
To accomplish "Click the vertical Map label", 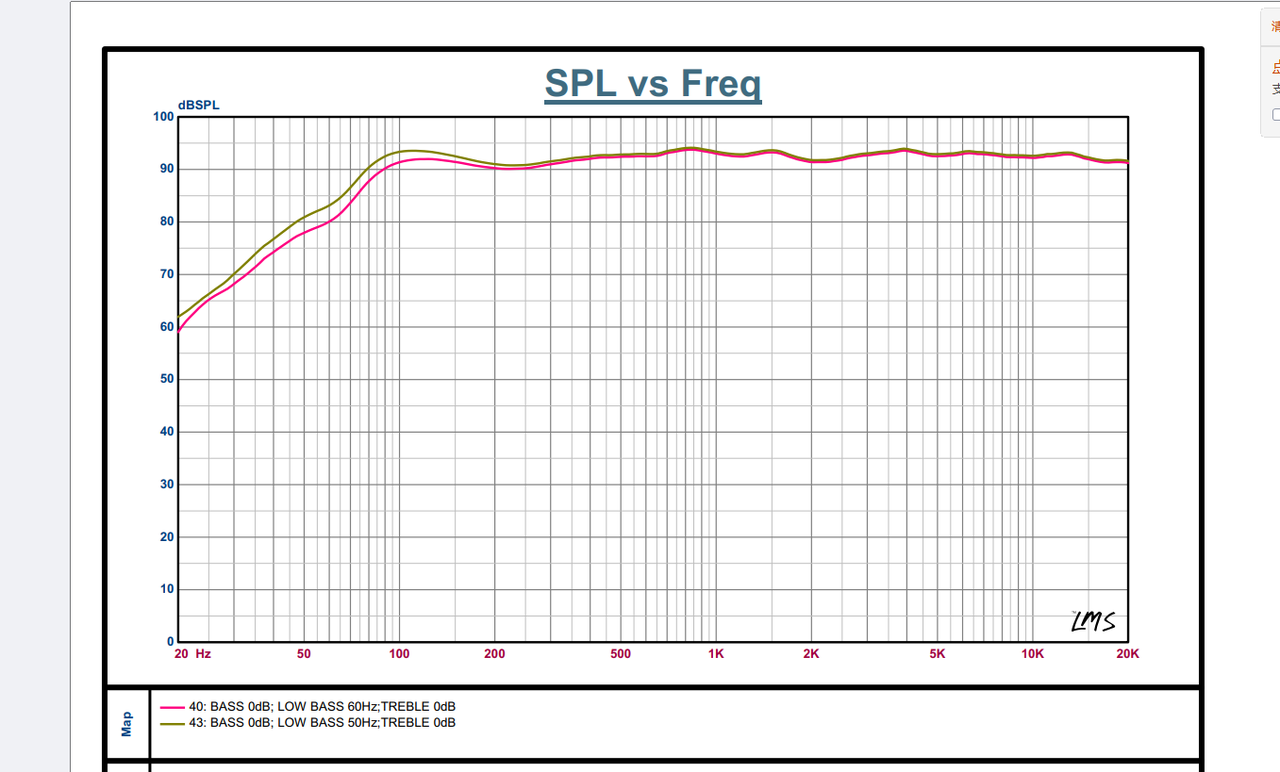I will (127, 724).
